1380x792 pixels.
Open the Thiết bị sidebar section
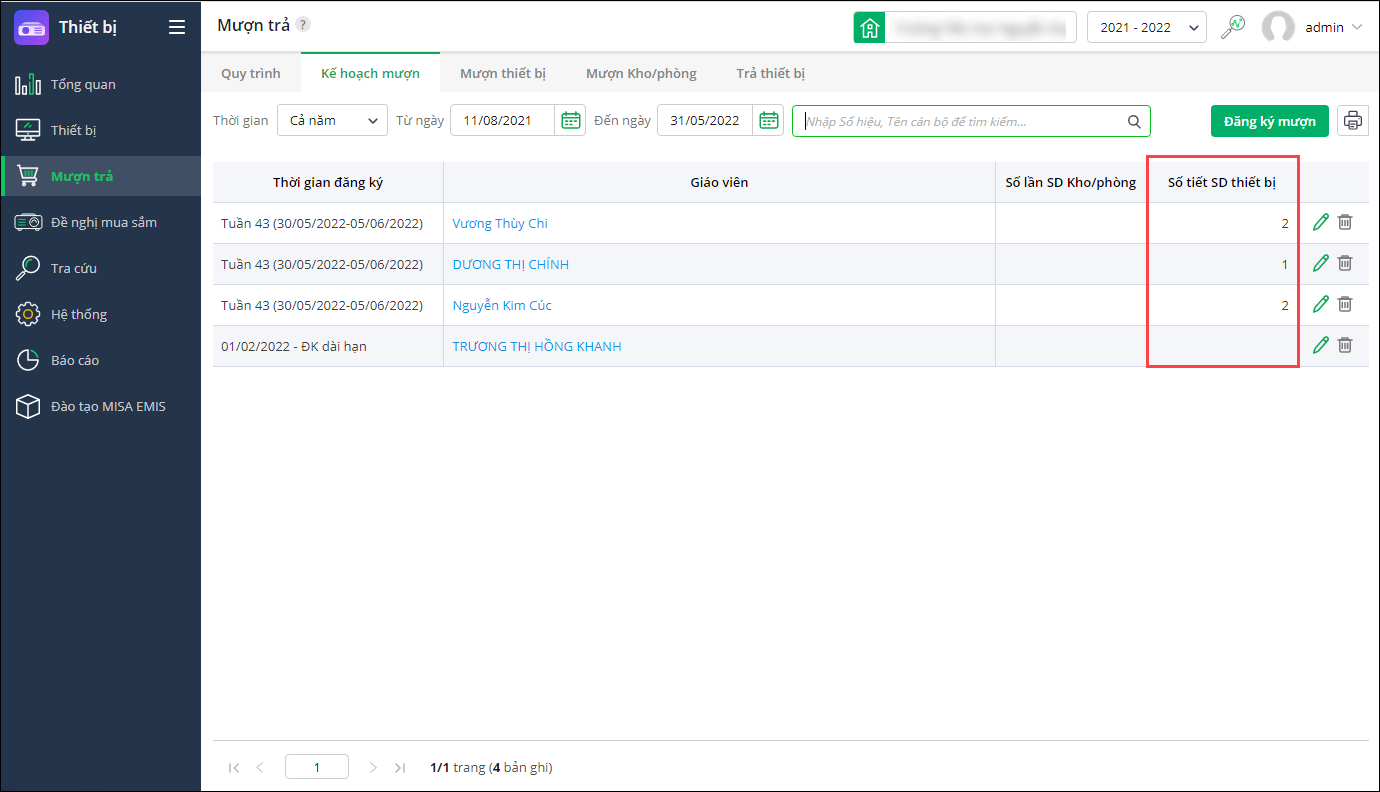click(x=100, y=130)
